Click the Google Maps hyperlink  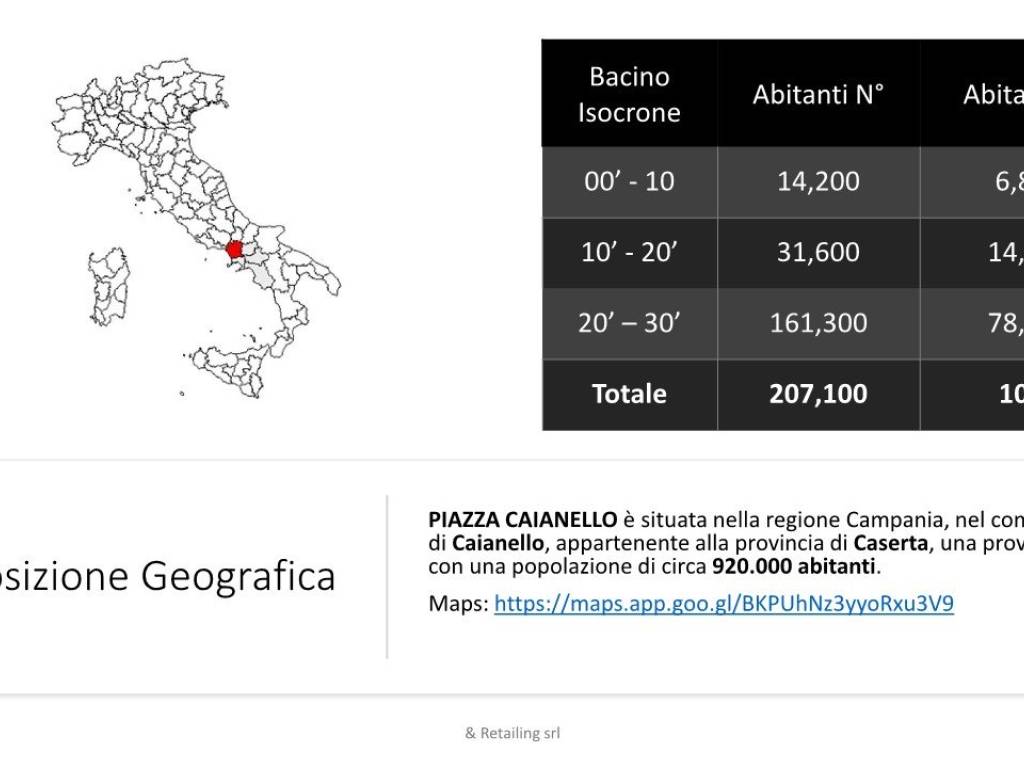pos(724,604)
